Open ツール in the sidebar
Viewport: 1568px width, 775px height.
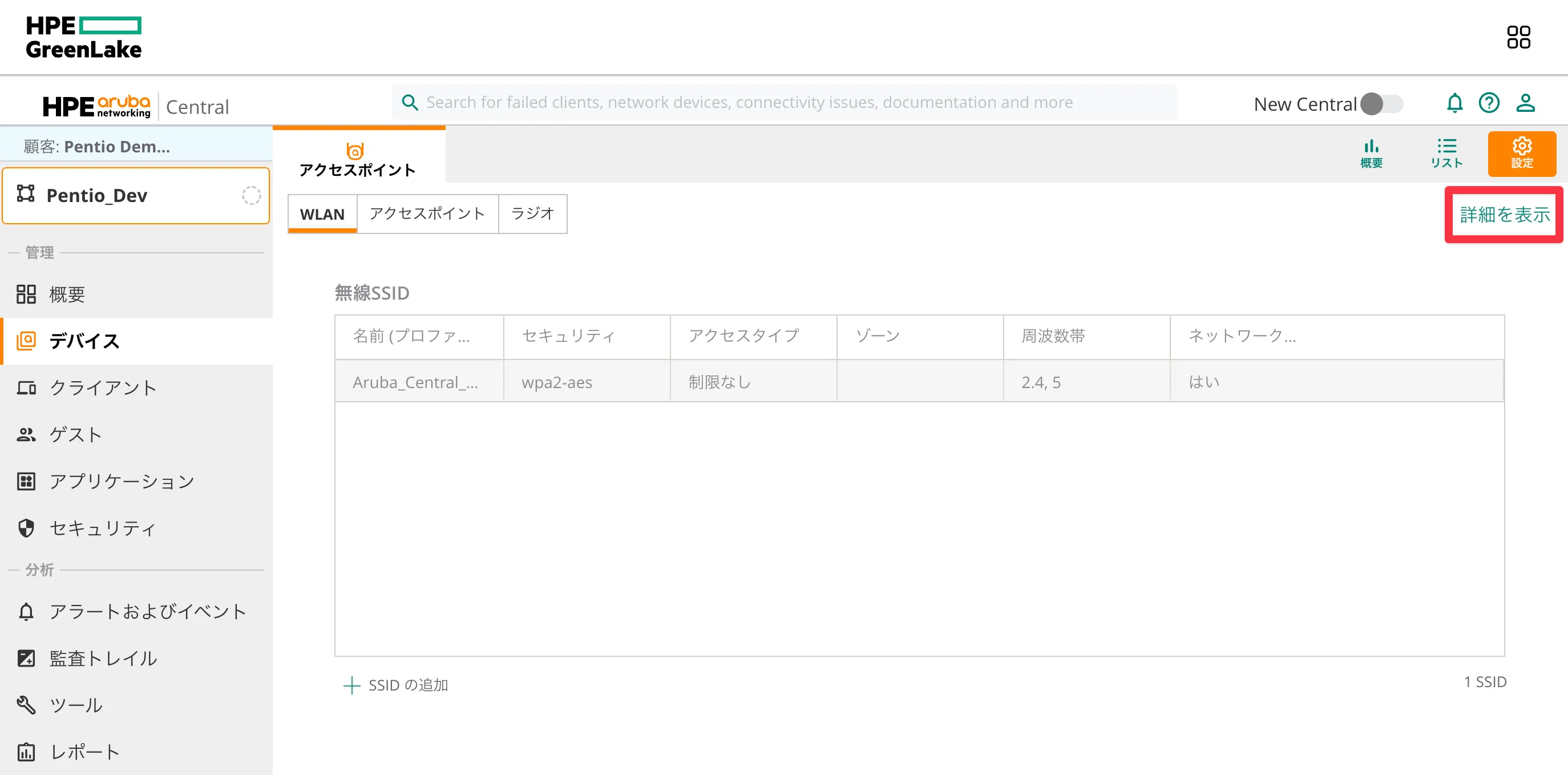[x=75, y=705]
